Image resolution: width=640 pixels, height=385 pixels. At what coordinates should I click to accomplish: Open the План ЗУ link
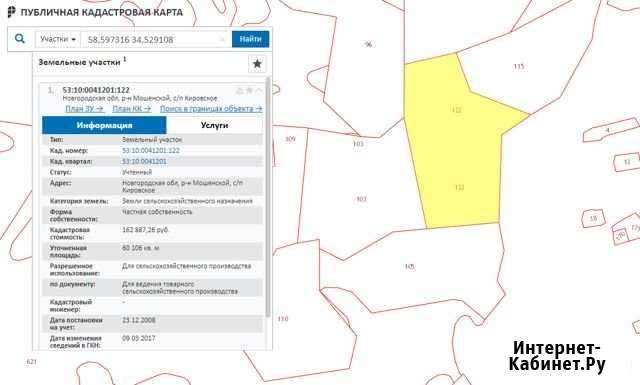(84, 109)
